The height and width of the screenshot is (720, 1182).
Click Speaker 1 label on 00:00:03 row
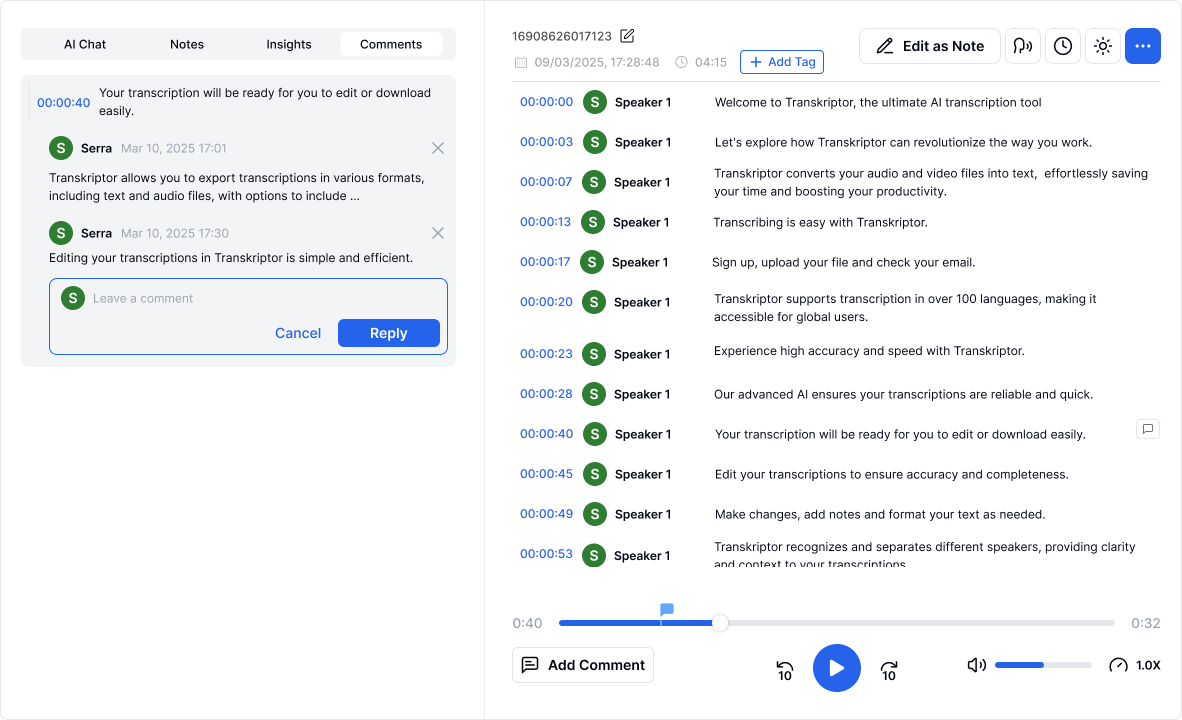pos(643,142)
